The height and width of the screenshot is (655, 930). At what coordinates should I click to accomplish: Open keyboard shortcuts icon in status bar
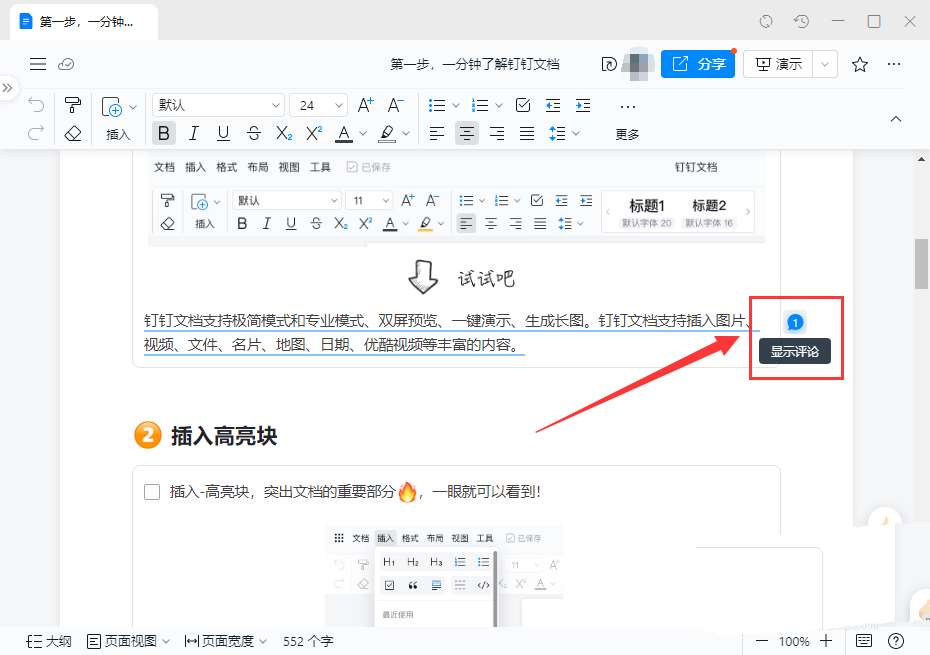pyautogui.click(x=864, y=641)
